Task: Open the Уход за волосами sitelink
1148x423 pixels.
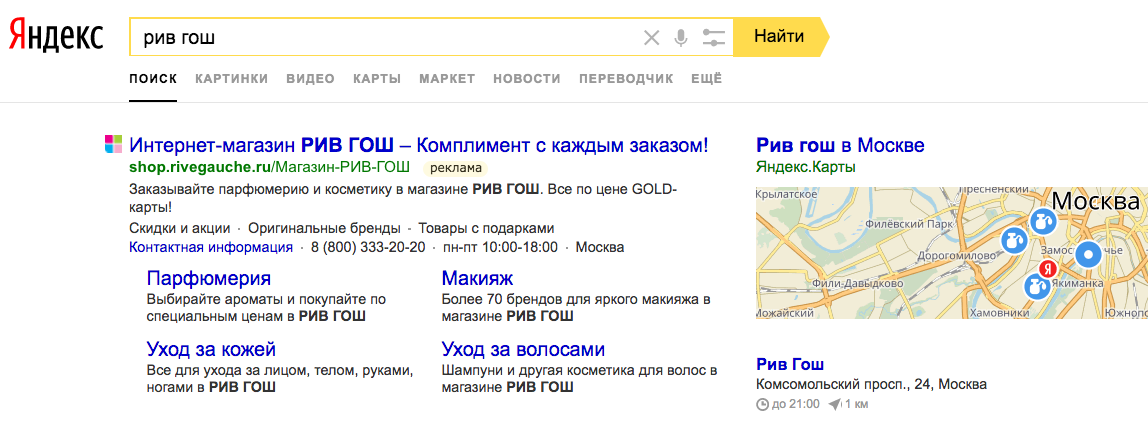Action: point(523,349)
